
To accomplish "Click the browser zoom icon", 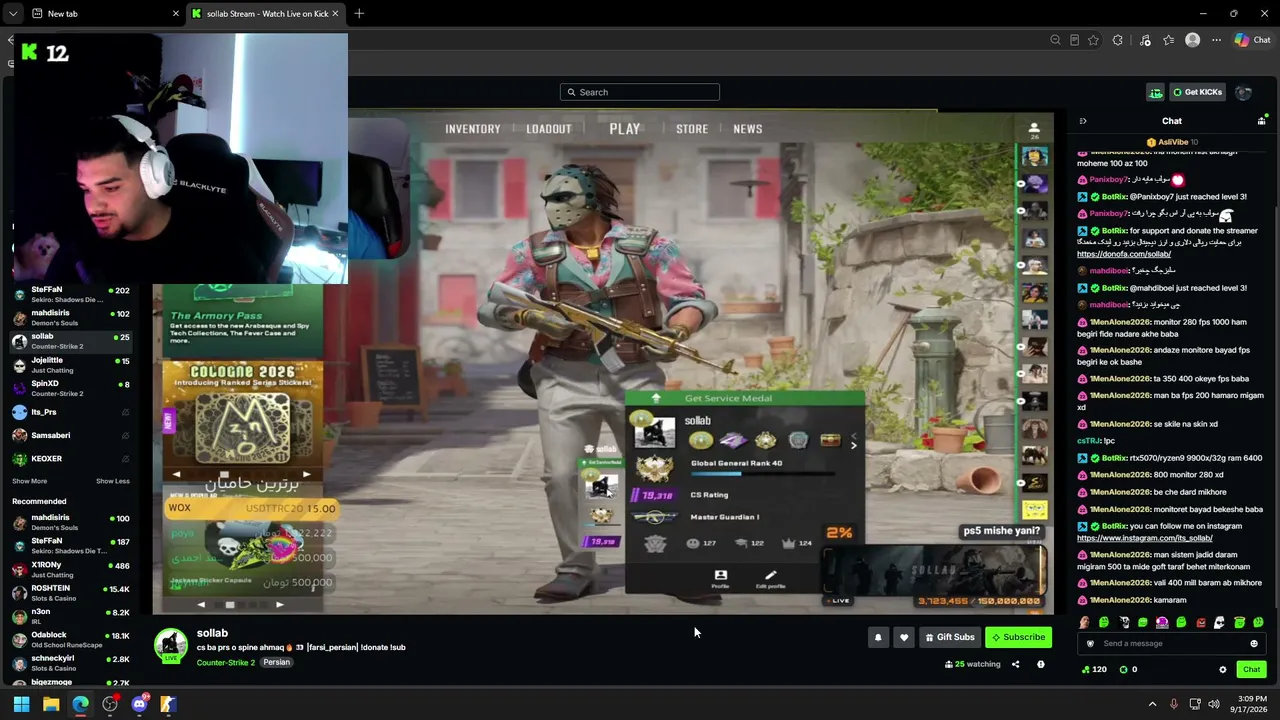I will point(1055,40).
